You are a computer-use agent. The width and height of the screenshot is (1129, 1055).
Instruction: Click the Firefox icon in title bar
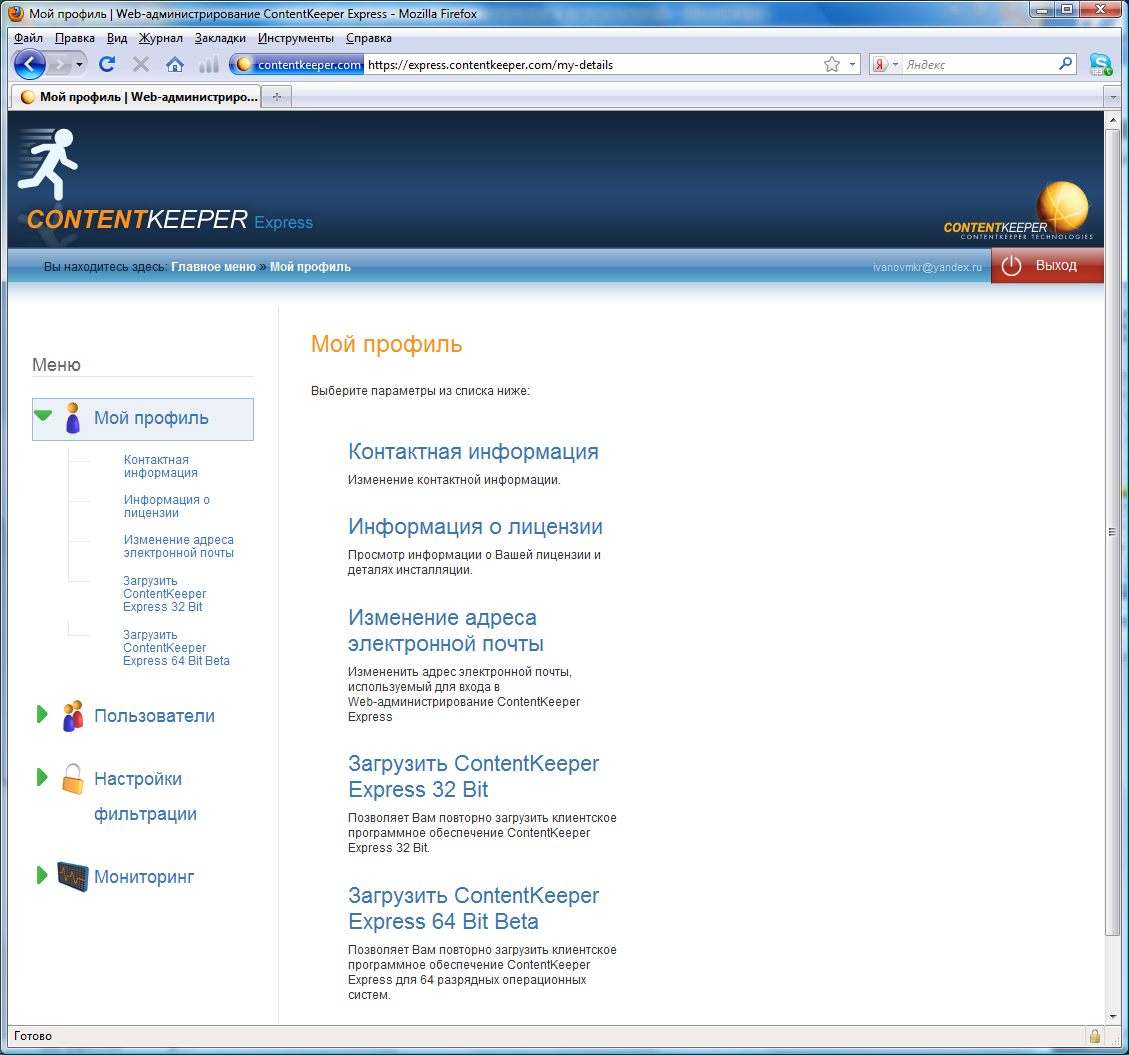[x=15, y=14]
